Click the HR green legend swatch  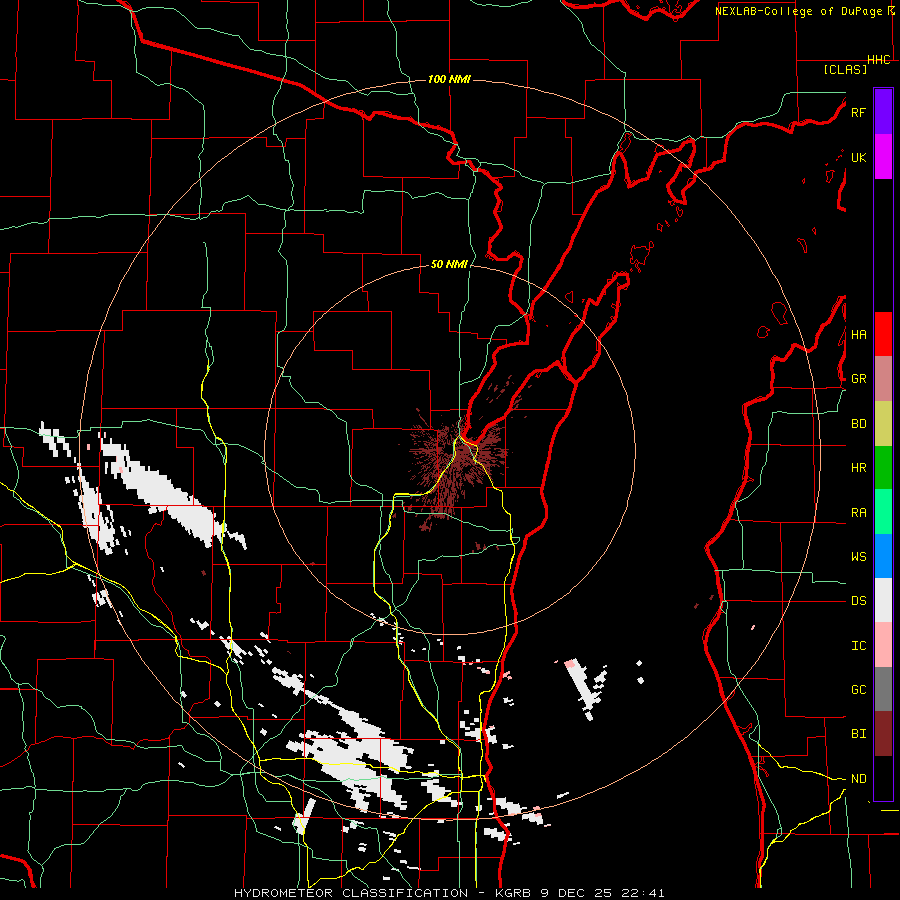coord(883,468)
